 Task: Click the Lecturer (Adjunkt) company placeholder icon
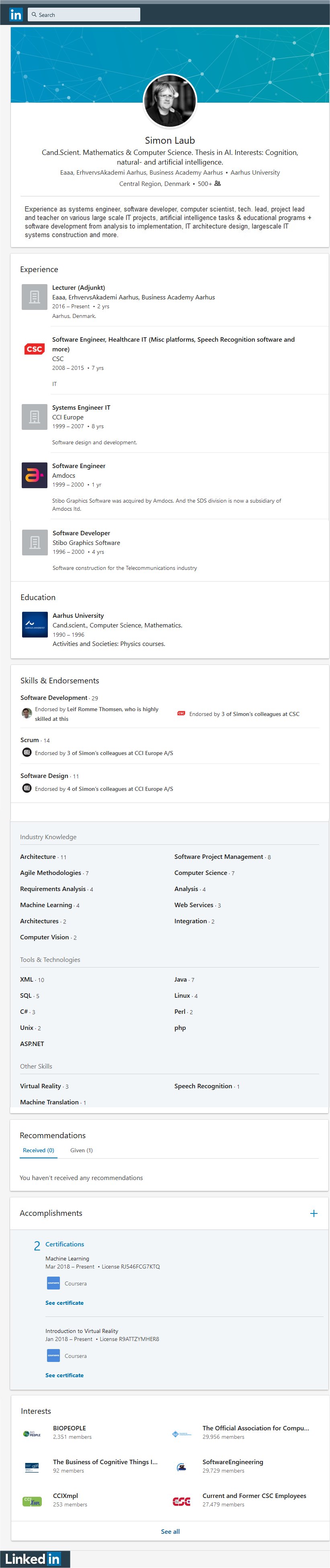(35, 297)
